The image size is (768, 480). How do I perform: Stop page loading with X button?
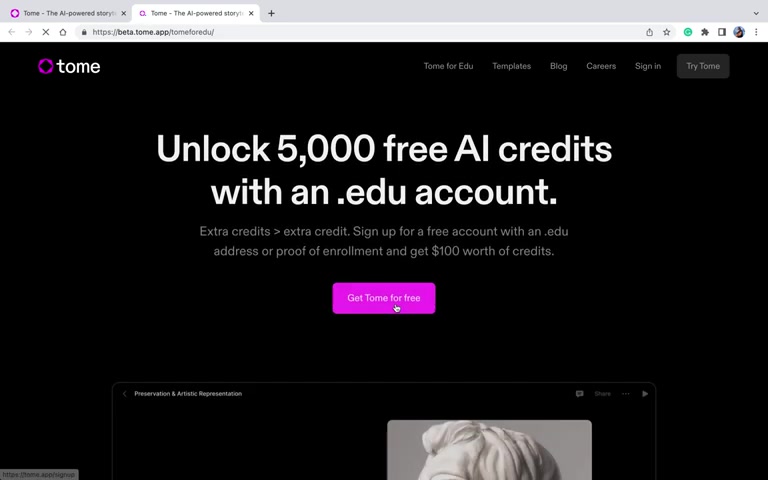[x=46, y=32]
